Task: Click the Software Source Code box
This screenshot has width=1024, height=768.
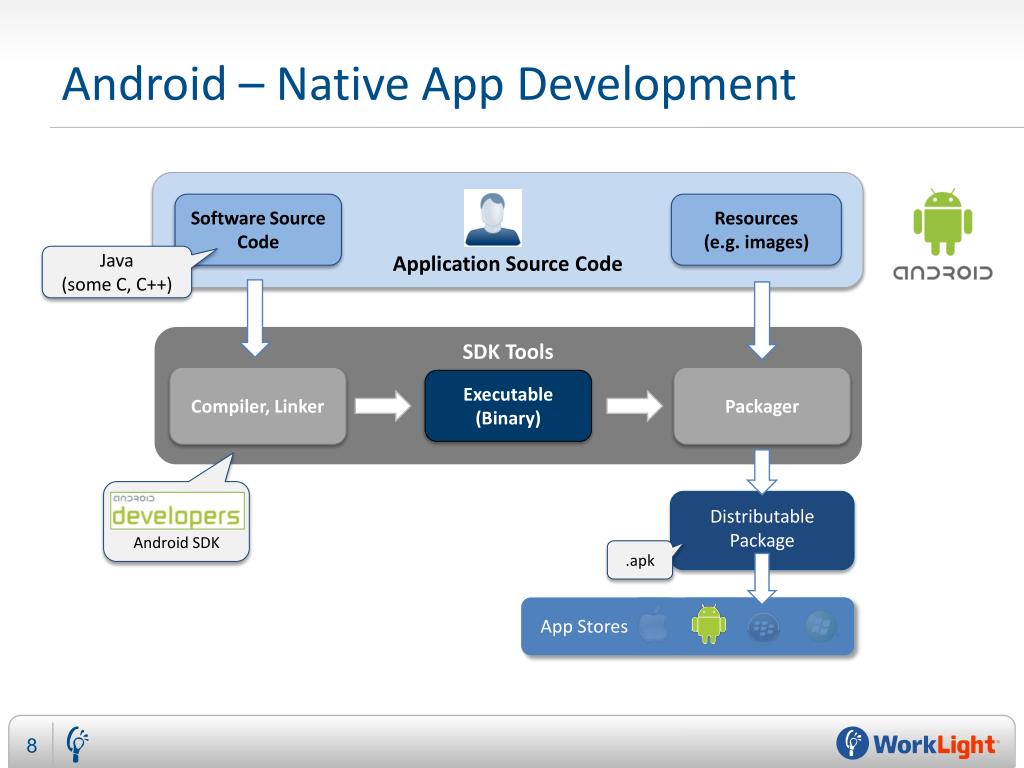Action: coord(258,230)
